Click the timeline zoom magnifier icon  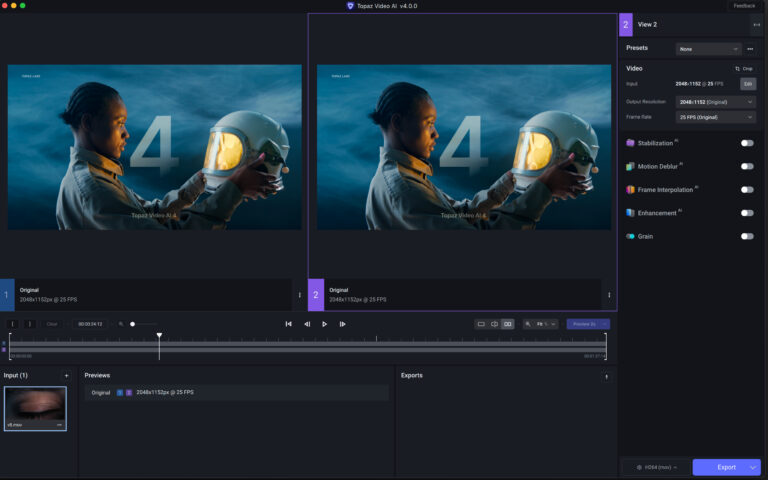121,324
